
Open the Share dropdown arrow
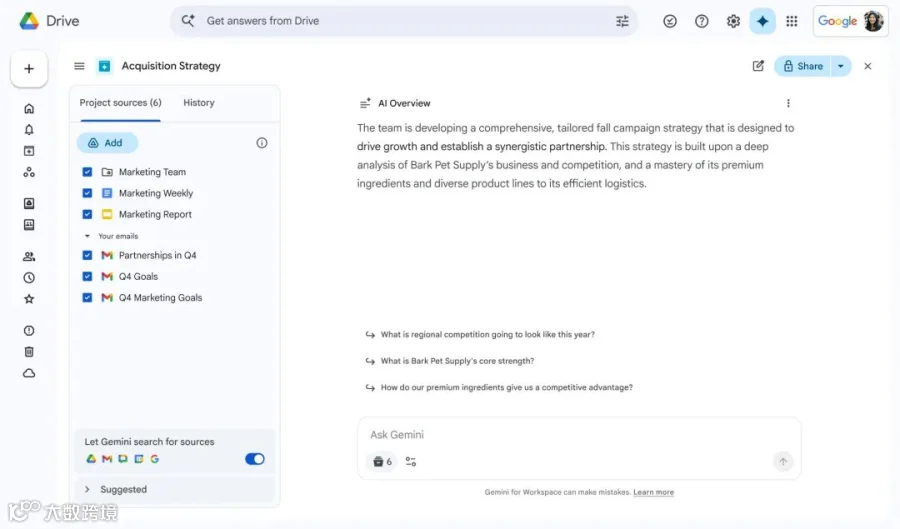[840, 66]
